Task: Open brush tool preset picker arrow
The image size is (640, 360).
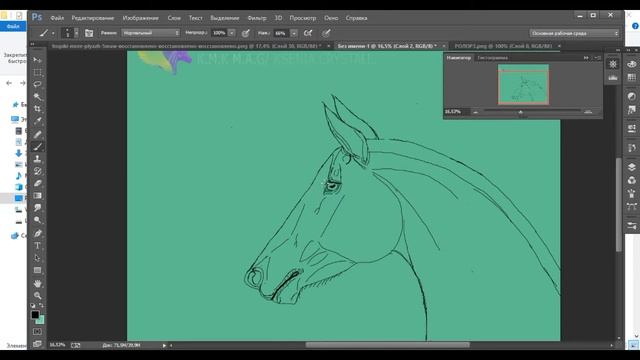Action: [x=53, y=33]
